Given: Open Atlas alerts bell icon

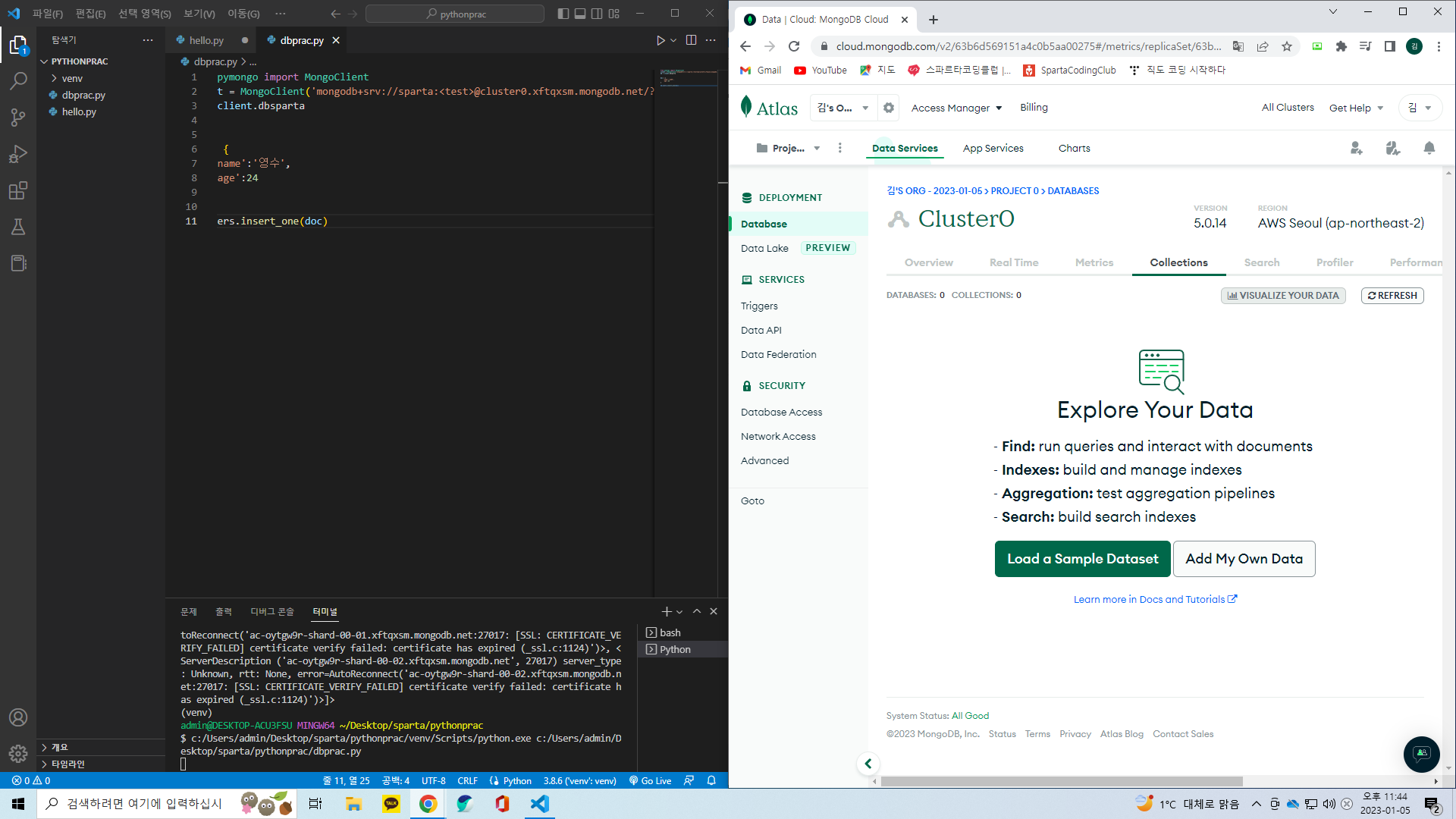Looking at the screenshot, I should (x=1429, y=149).
